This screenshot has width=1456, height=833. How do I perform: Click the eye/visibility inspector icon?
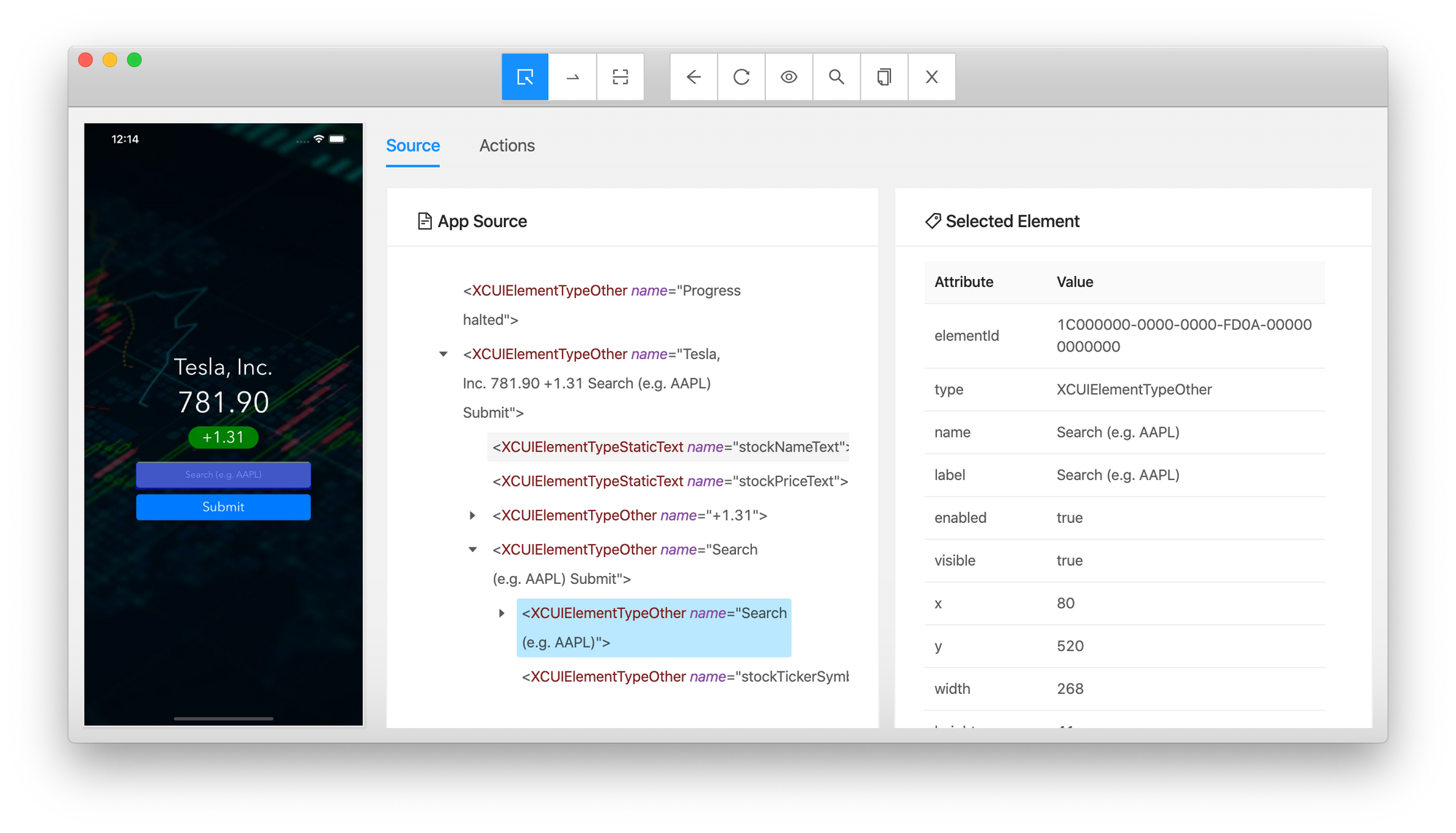[789, 77]
